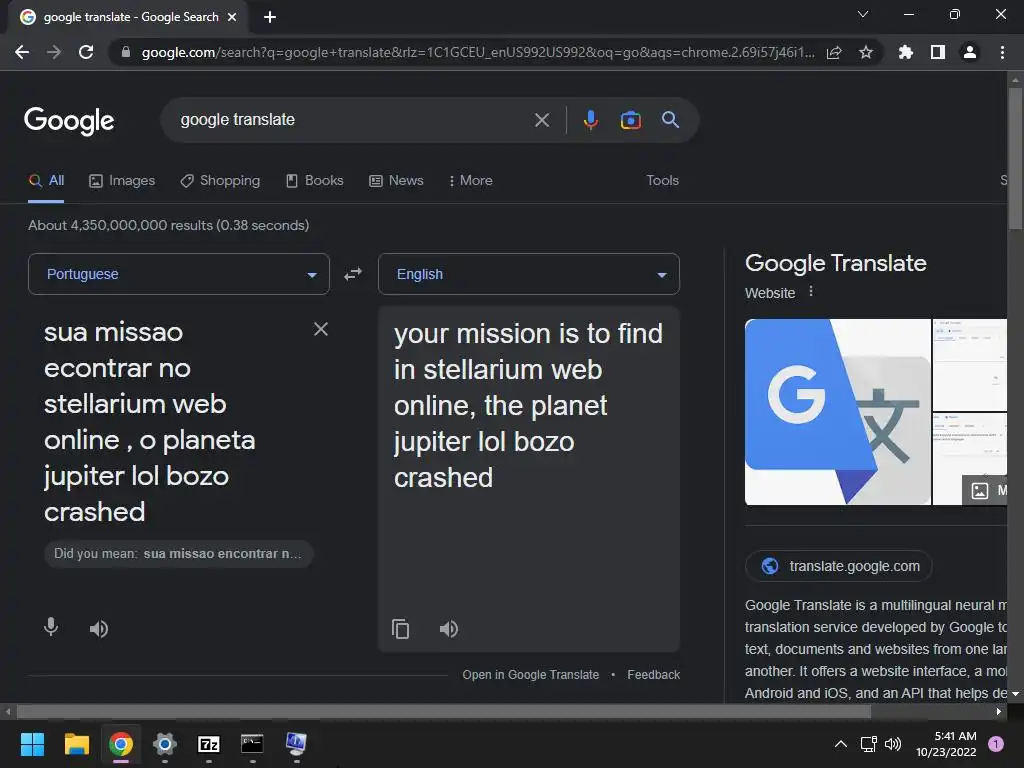
Task: Close the Google Search tab
Action: point(232,17)
